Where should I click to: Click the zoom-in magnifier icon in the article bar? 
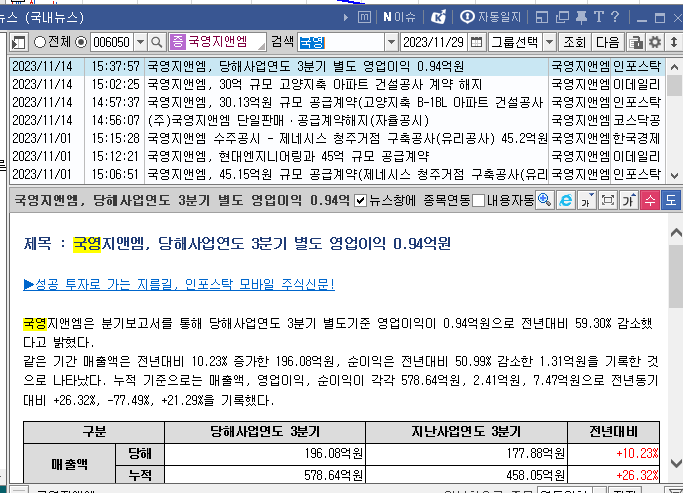[x=544, y=200]
